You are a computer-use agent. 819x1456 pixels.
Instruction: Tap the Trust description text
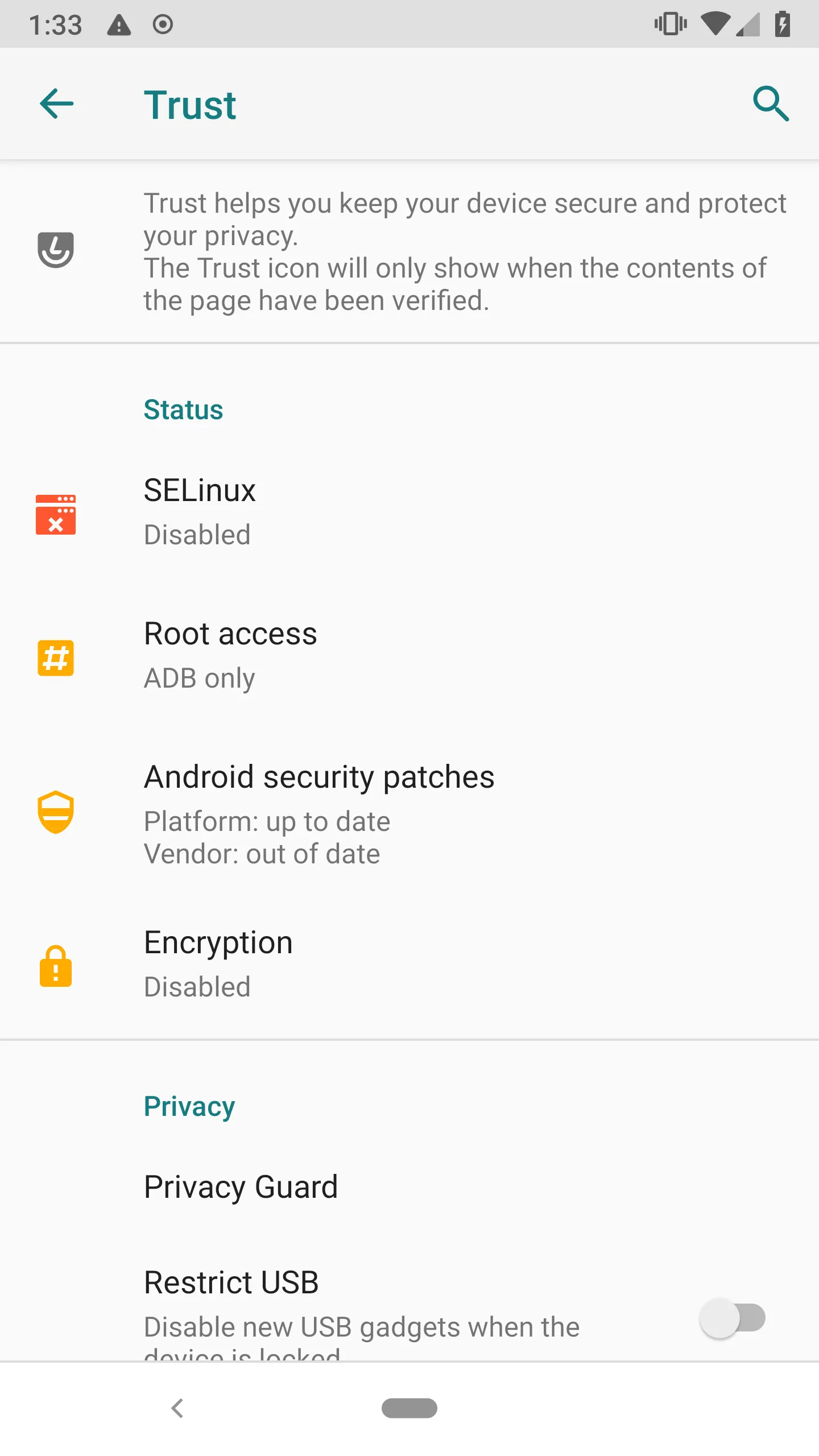pyautogui.click(x=465, y=252)
